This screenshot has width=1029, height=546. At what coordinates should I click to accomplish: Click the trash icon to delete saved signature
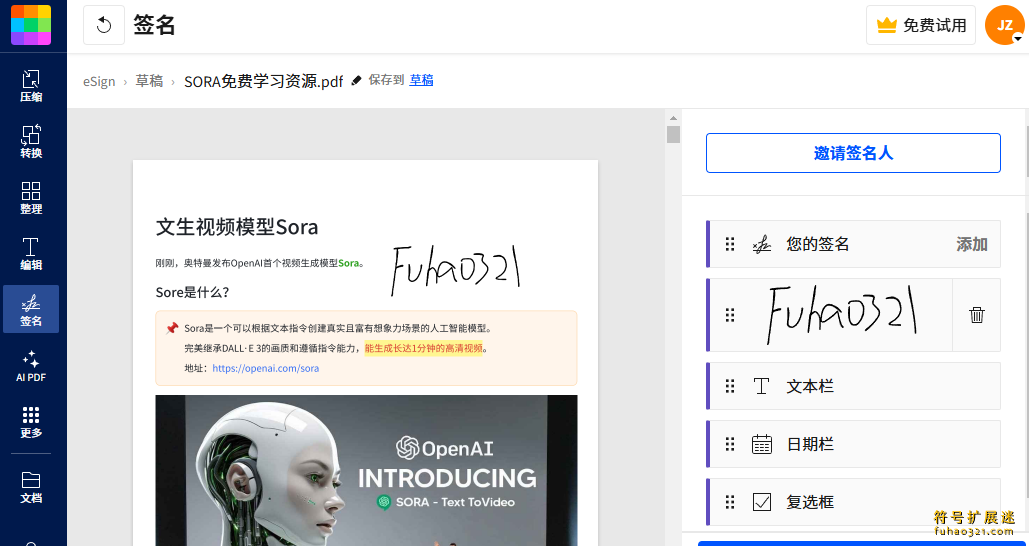coord(976,315)
